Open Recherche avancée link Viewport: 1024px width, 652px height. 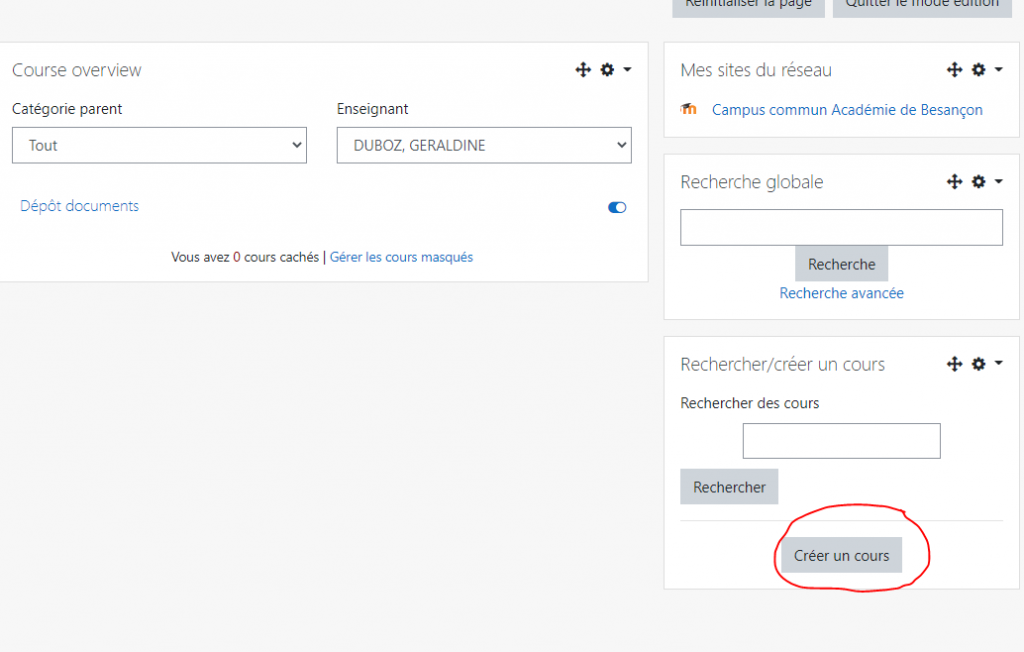tap(841, 293)
